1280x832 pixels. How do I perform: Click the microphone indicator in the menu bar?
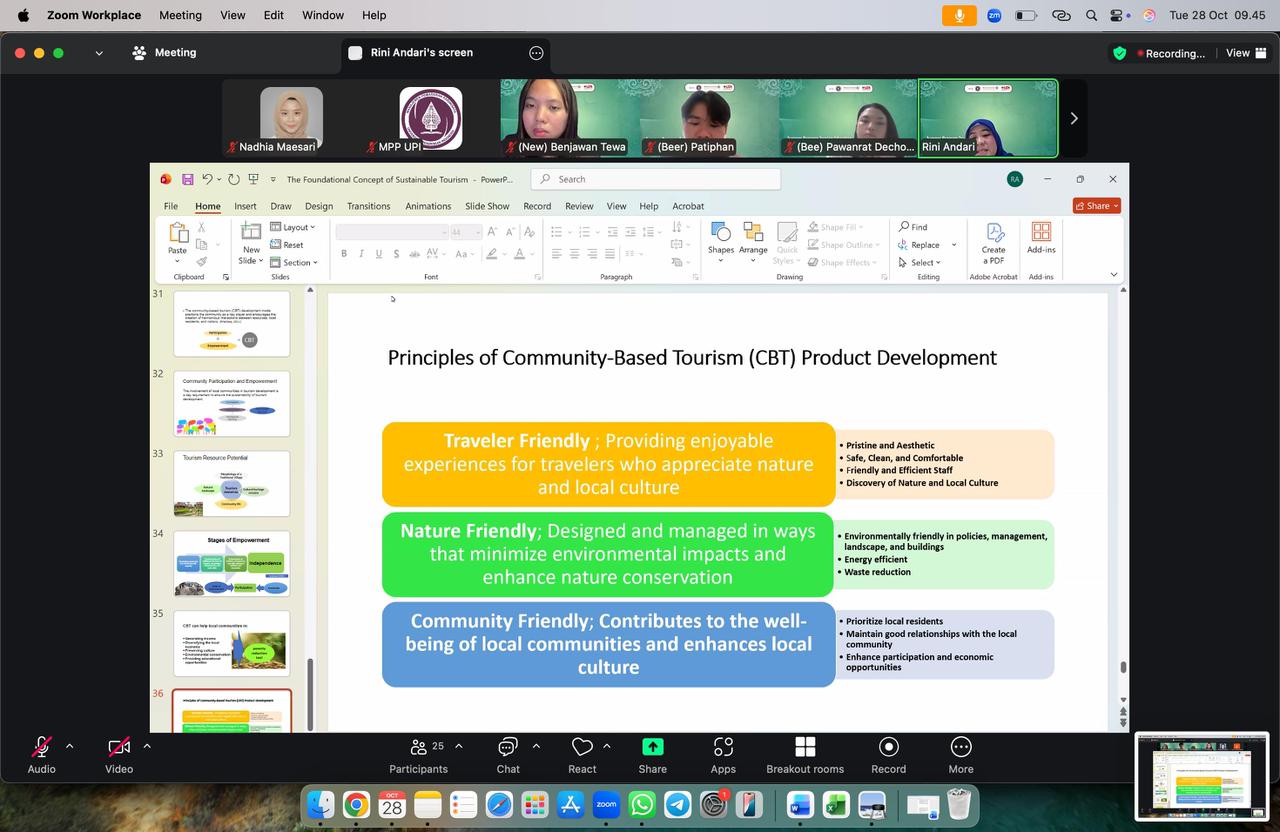(959, 15)
